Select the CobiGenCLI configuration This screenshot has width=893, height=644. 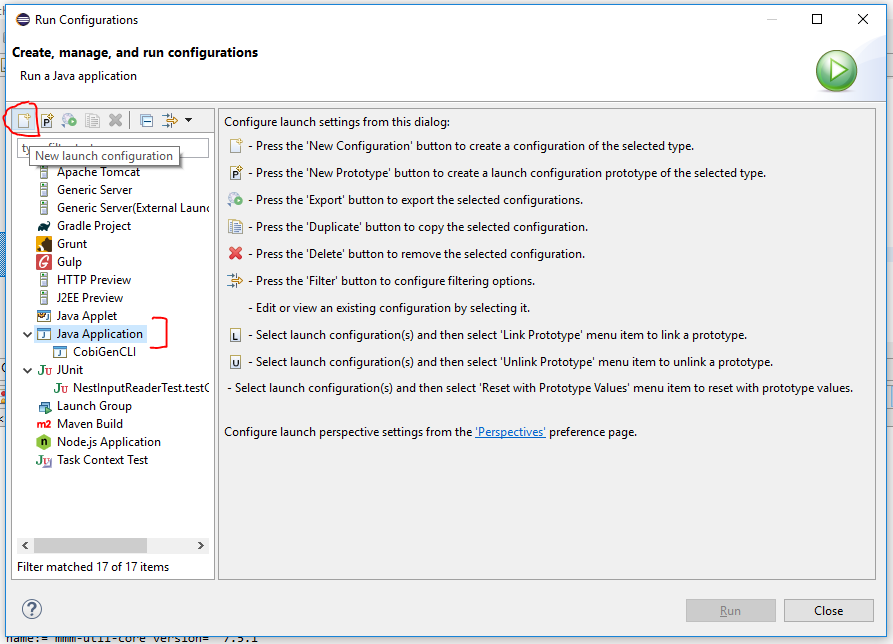(104, 352)
